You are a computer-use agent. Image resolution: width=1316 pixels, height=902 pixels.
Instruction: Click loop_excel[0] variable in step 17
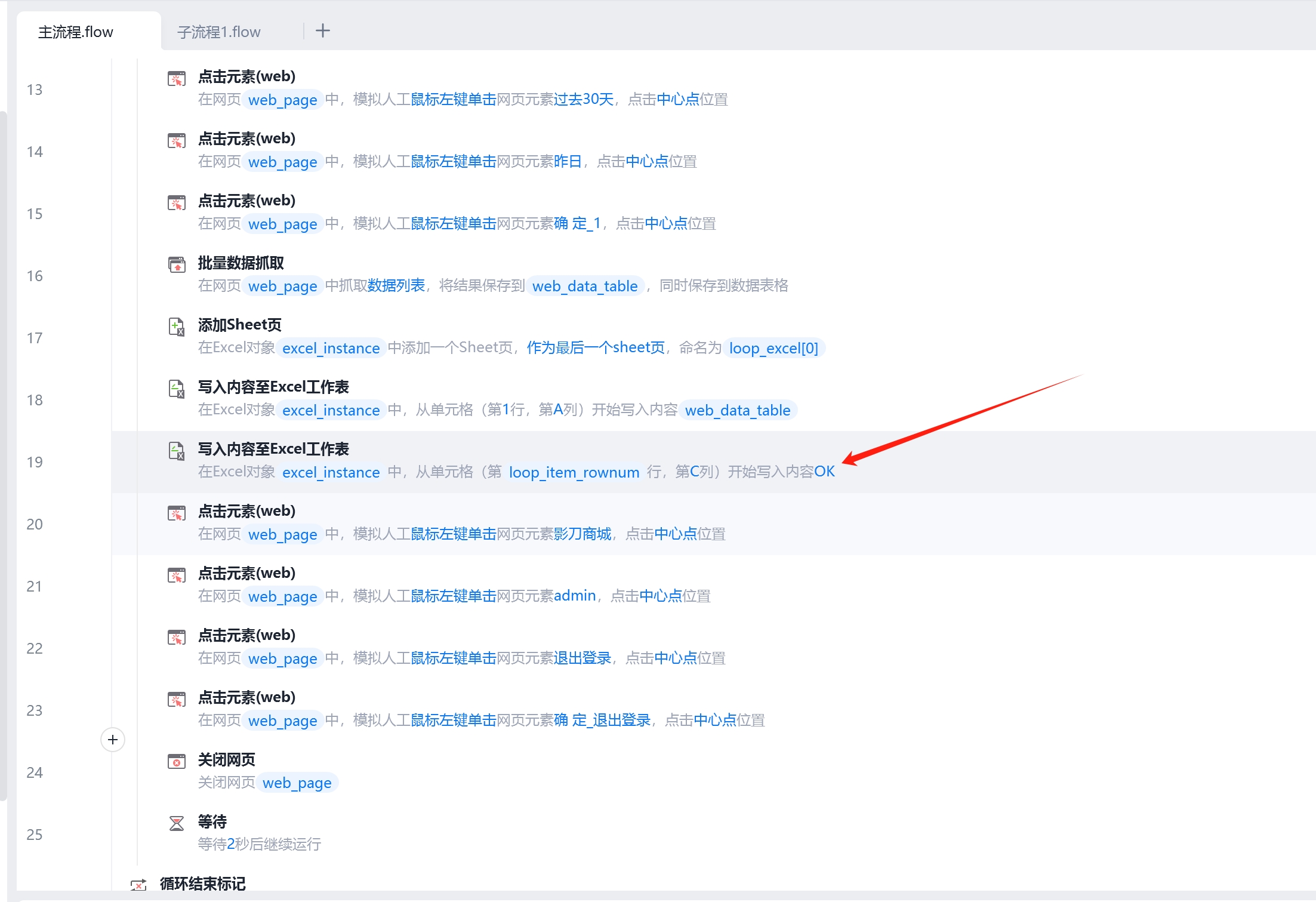(x=773, y=349)
